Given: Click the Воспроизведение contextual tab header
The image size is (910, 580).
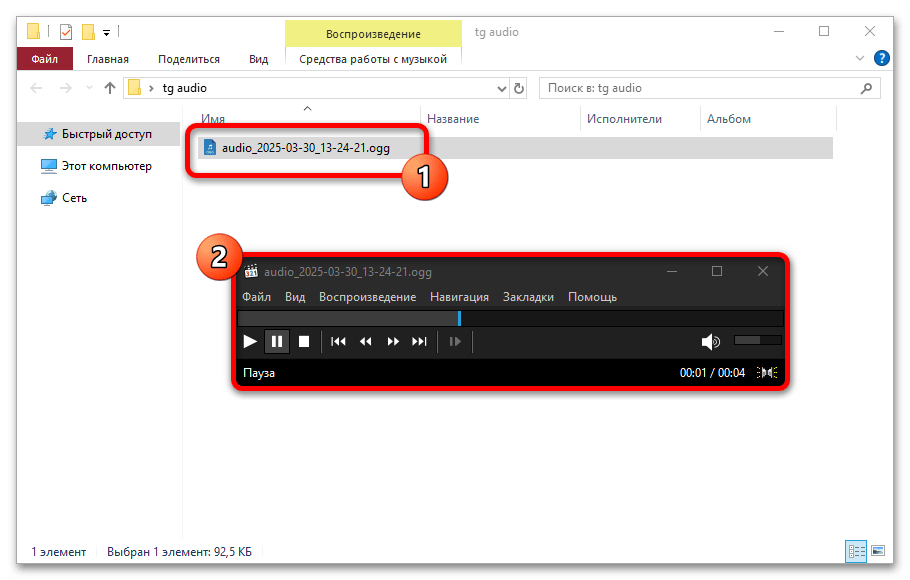Looking at the screenshot, I should 373,34.
